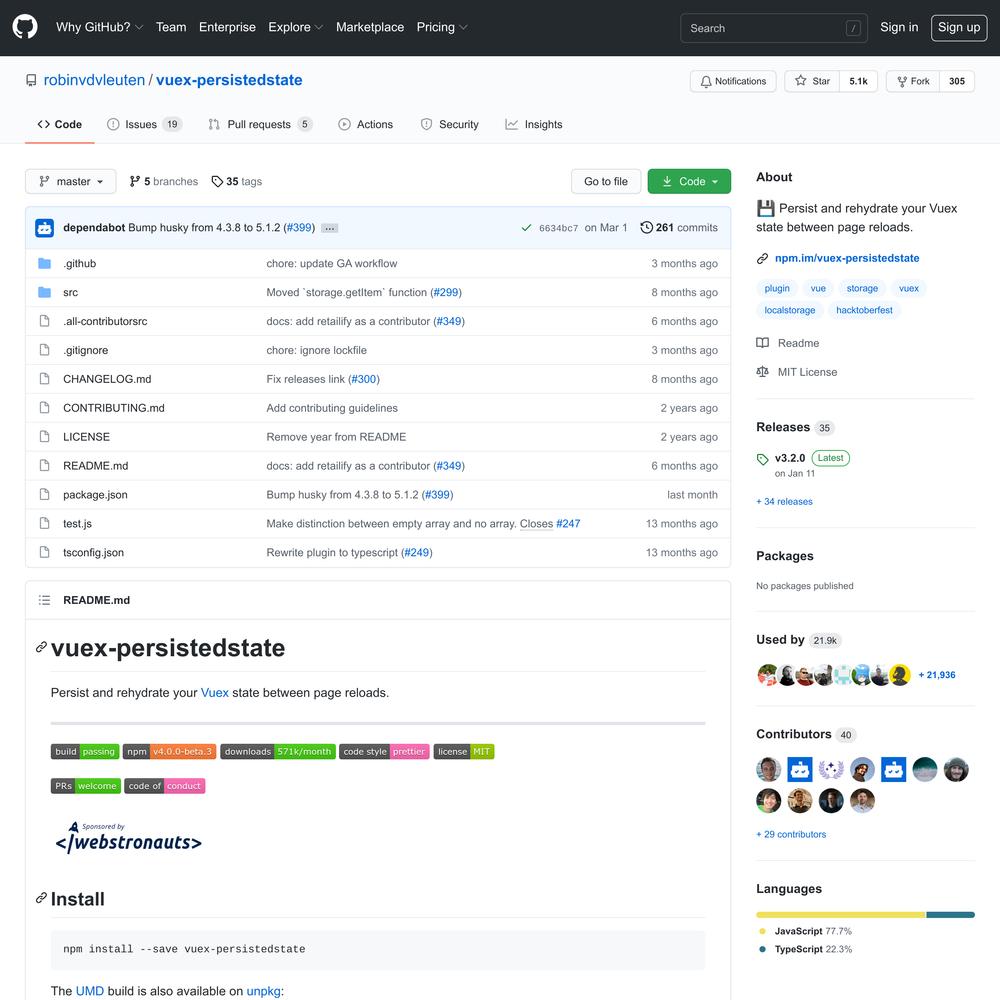This screenshot has height=1000, width=1000.
Task: Click the 5.1k stargazers count
Action: click(858, 81)
